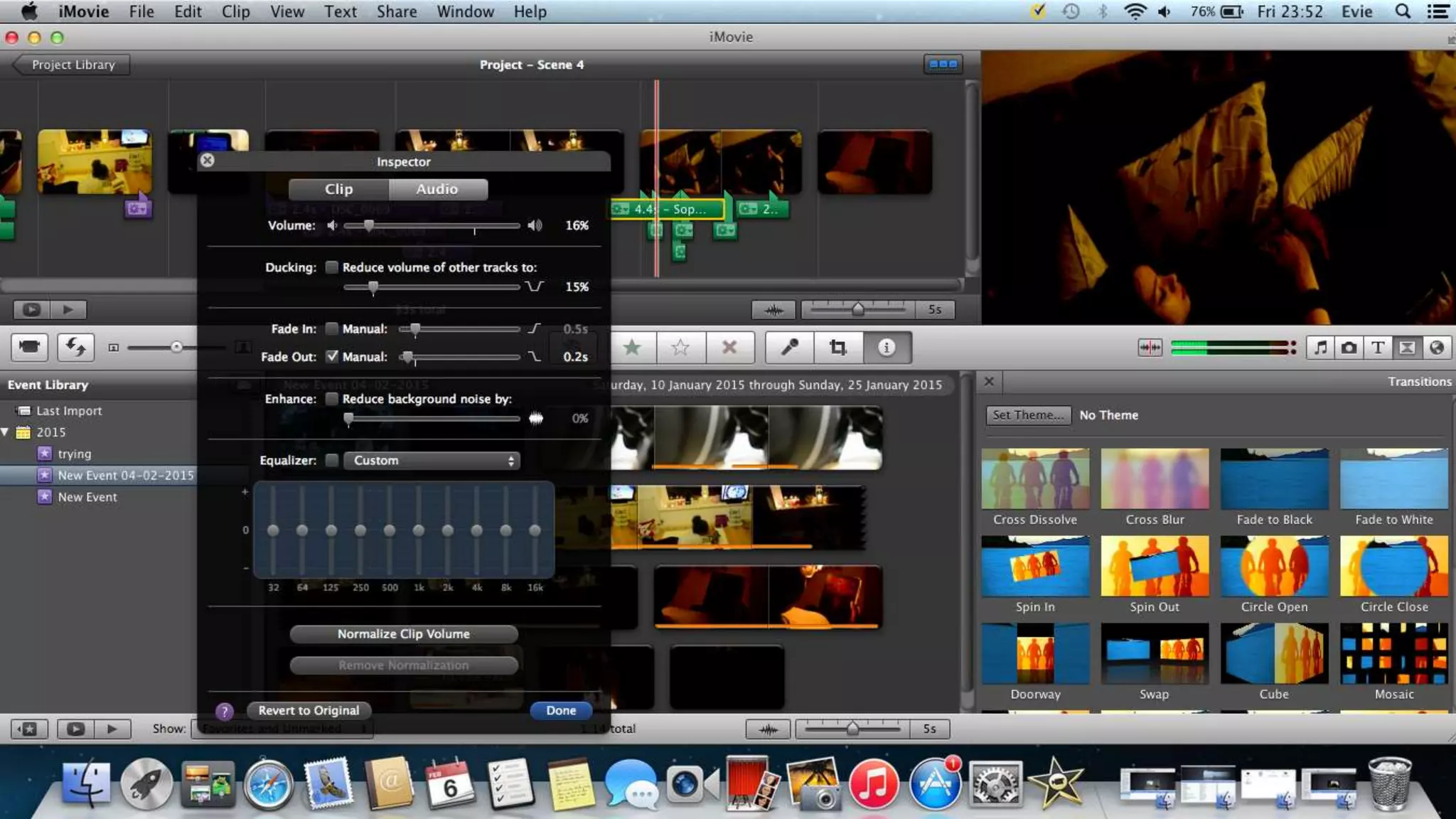The height and width of the screenshot is (819, 1456).
Task: Collapse the 2015 events group
Action: pyautogui.click(x=5, y=432)
